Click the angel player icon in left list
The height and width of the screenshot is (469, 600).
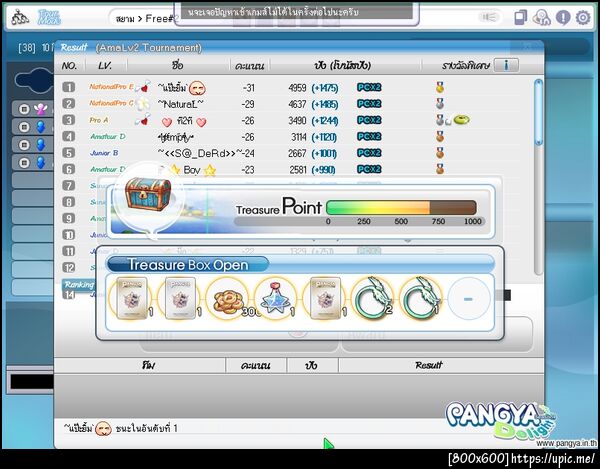tap(41, 109)
